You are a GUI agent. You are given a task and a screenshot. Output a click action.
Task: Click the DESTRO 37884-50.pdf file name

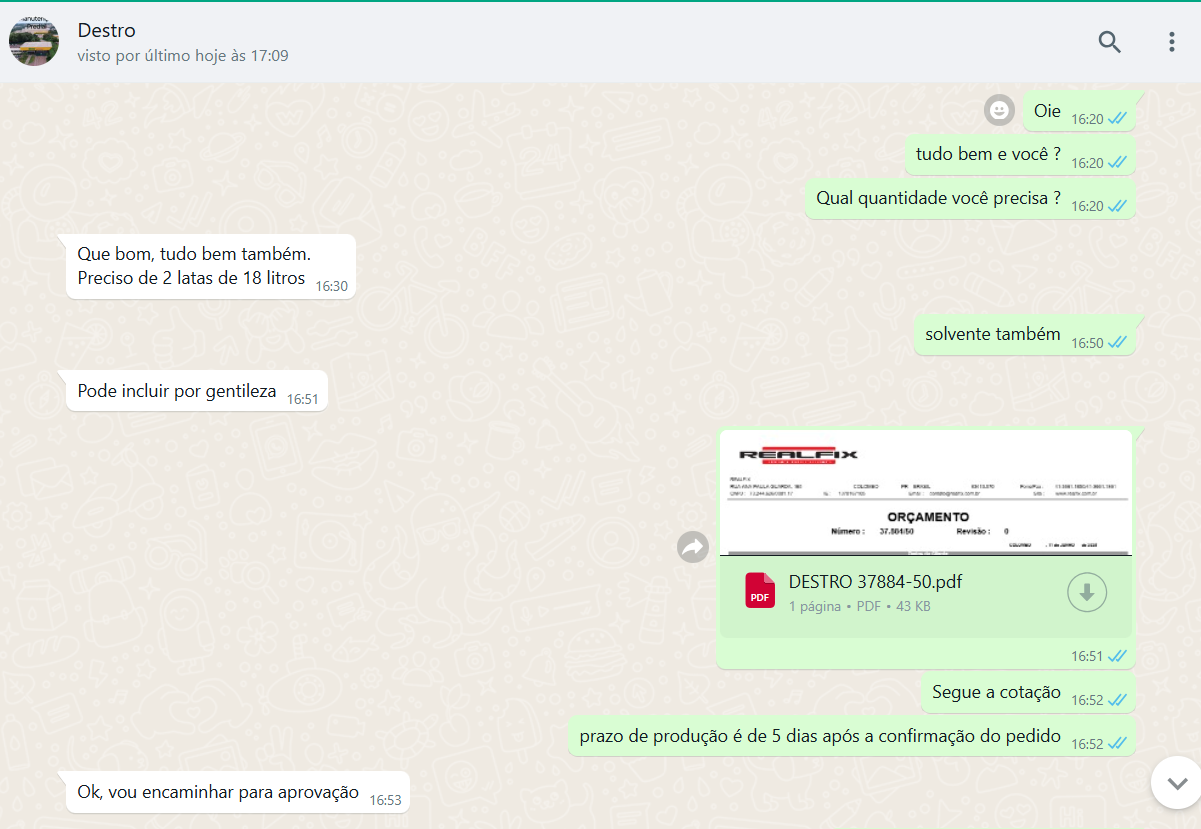(875, 582)
